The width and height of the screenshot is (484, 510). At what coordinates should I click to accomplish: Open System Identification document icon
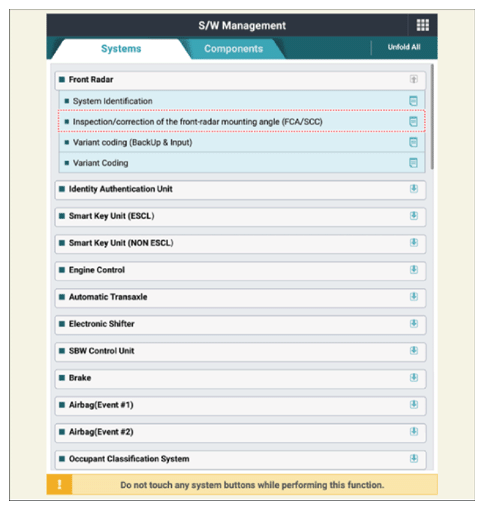pos(413,101)
